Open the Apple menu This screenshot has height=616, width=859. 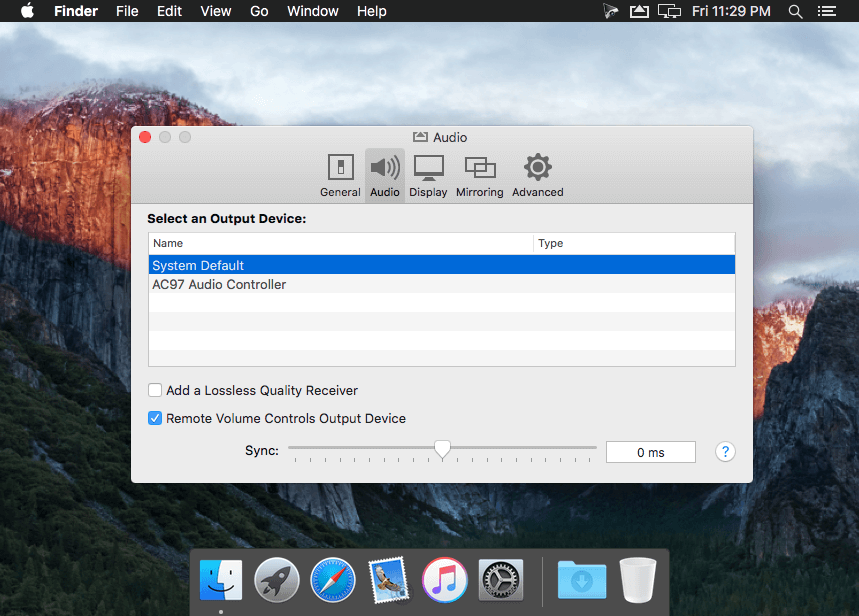click(x=27, y=11)
